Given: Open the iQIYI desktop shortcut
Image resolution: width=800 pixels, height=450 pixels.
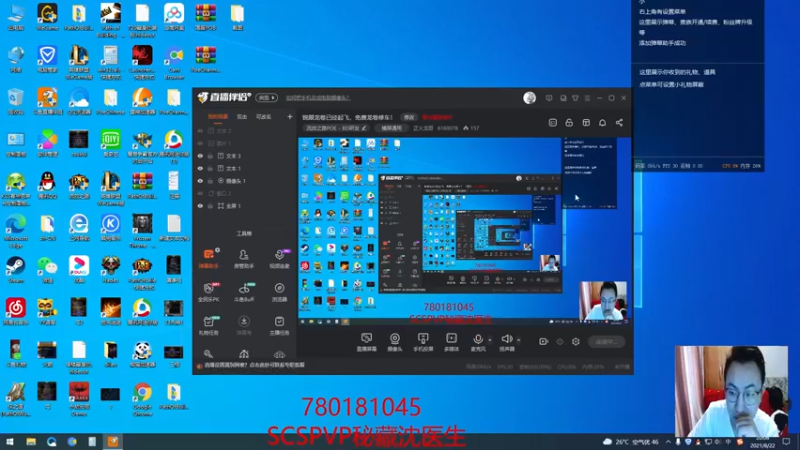Looking at the screenshot, I should coord(110,144).
